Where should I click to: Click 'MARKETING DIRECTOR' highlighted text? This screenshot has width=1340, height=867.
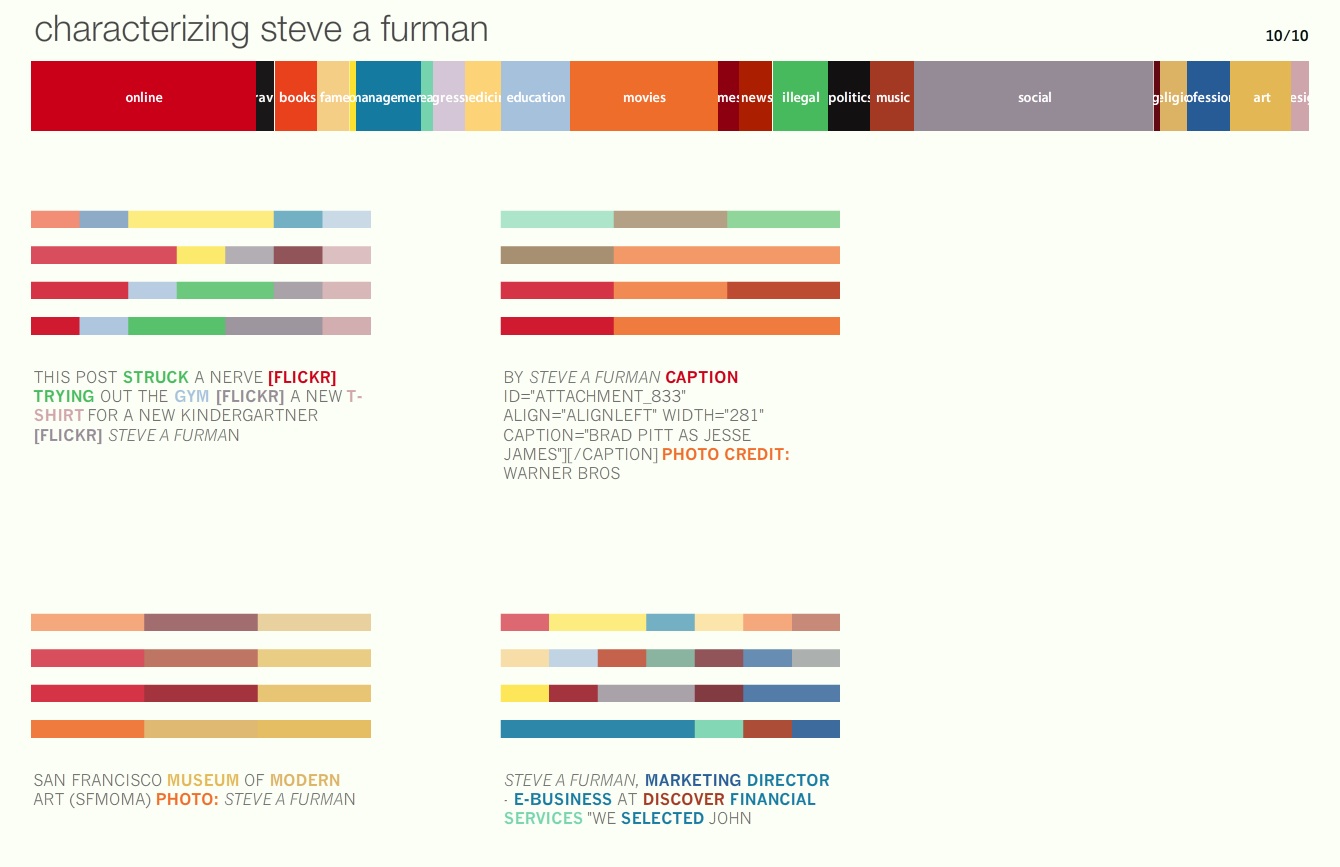pyautogui.click(x=737, y=781)
